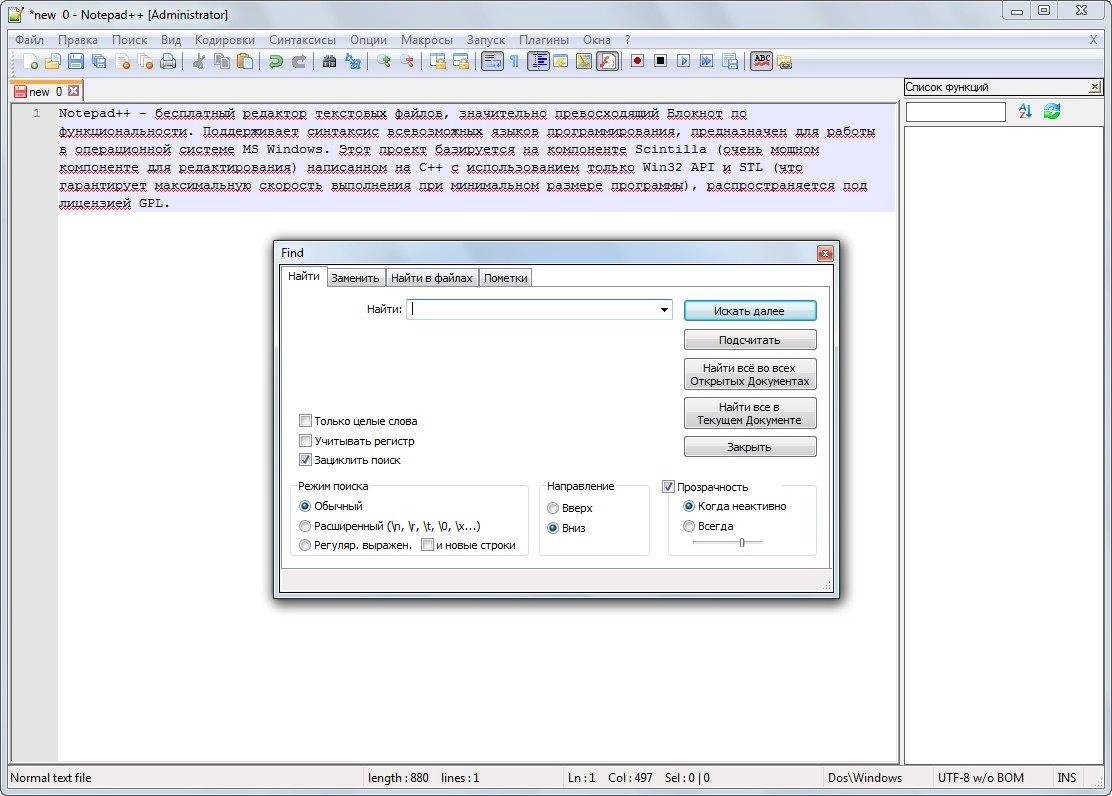Click Run Macro Multiple Times icon
The image size is (1112, 796).
tap(707, 62)
